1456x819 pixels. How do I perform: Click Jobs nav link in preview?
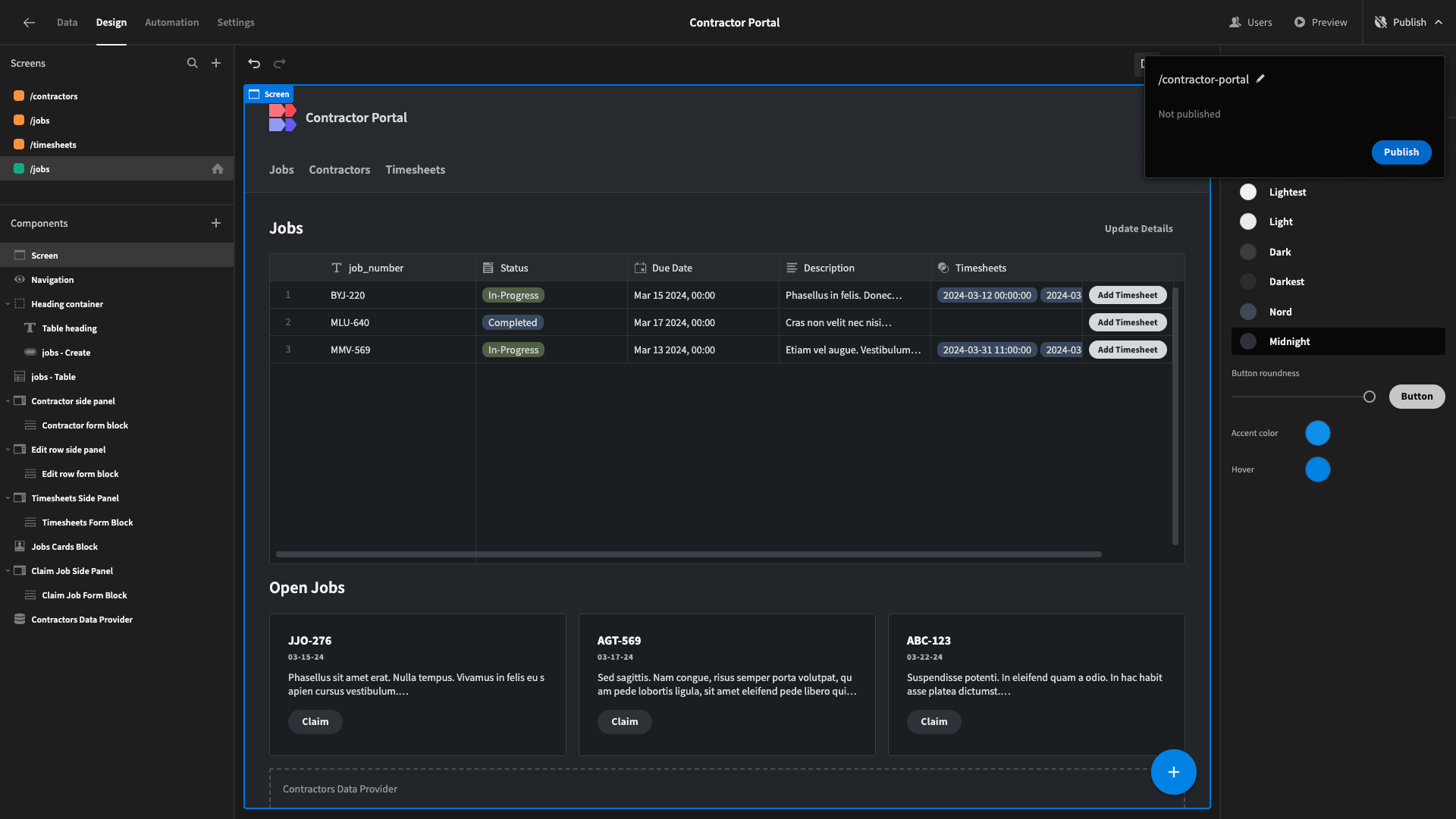pos(281,170)
